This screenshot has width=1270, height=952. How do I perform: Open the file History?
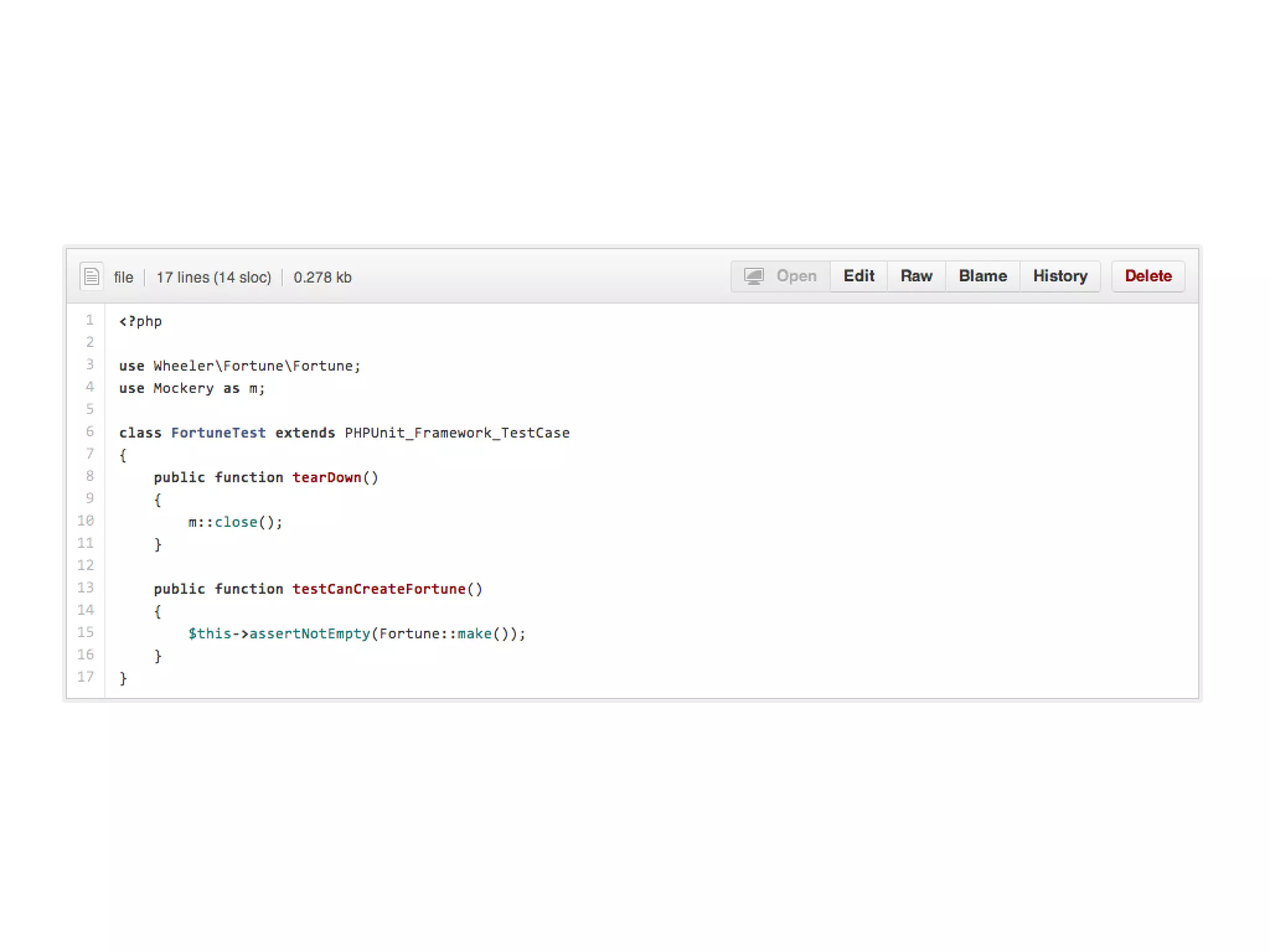[1060, 276]
